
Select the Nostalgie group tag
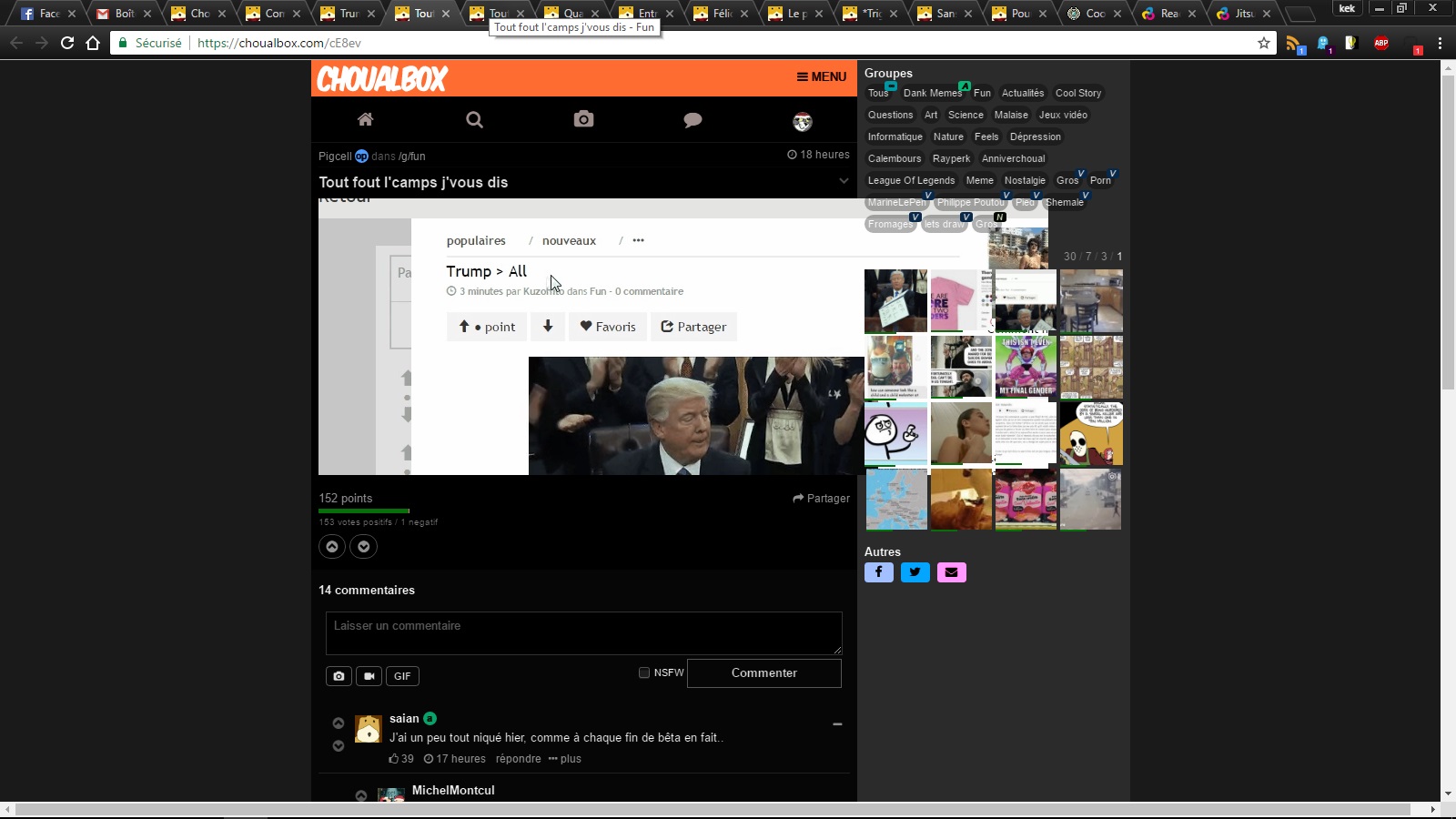pyautogui.click(x=1025, y=180)
